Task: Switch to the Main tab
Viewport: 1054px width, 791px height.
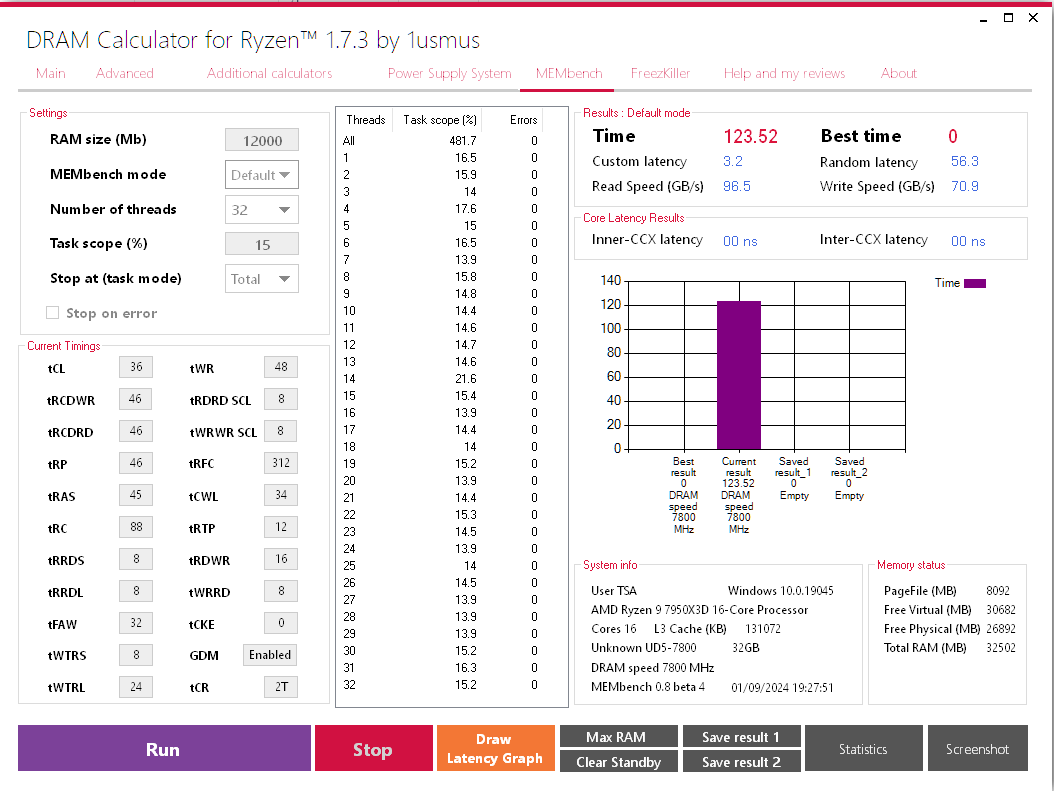Action: (50, 73)
